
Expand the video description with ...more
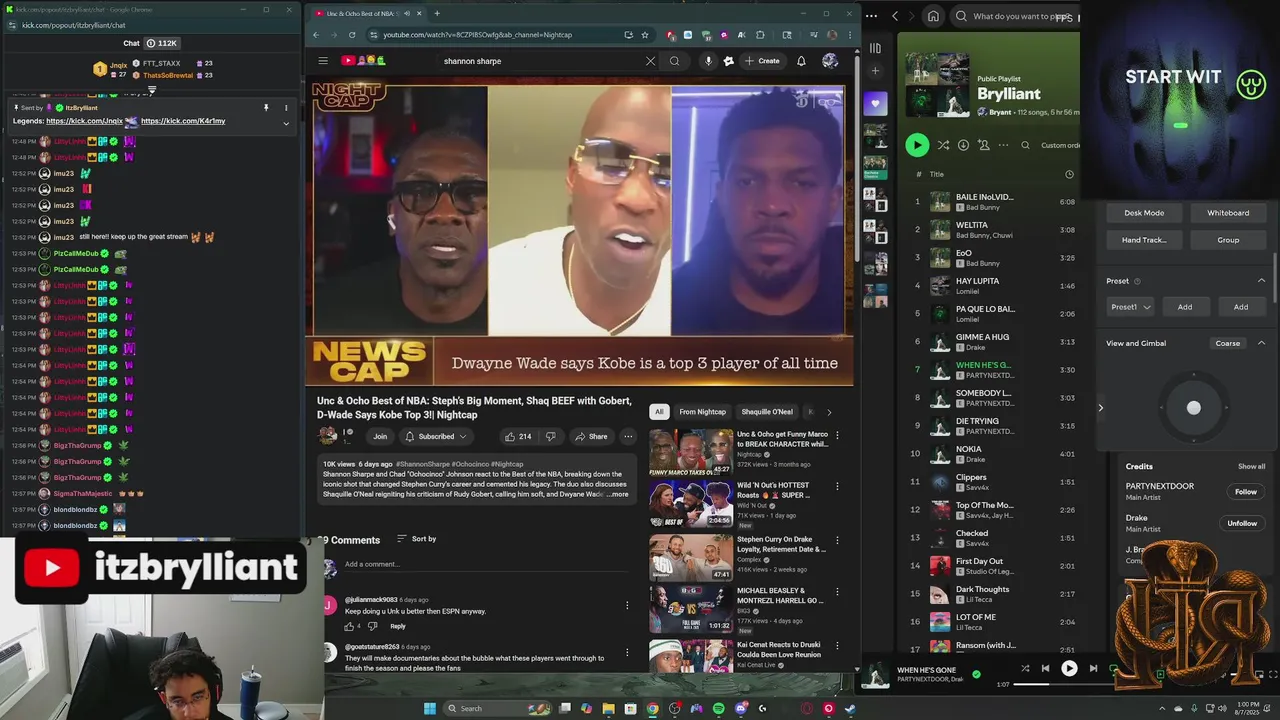pyautogui.click(x=618, y=494)
